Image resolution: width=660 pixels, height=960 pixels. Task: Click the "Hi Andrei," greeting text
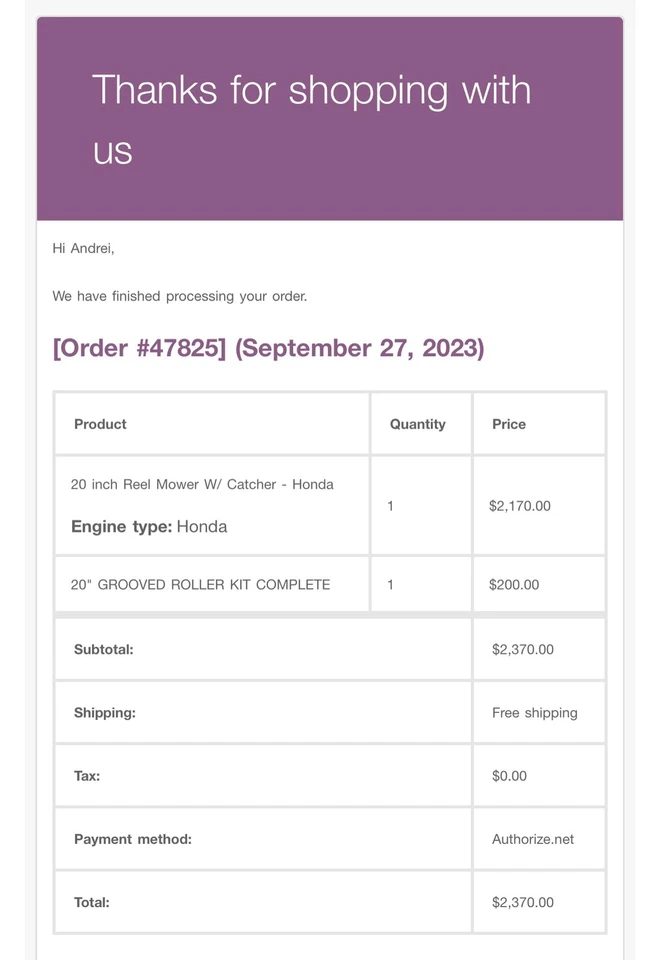click(83, 248)
